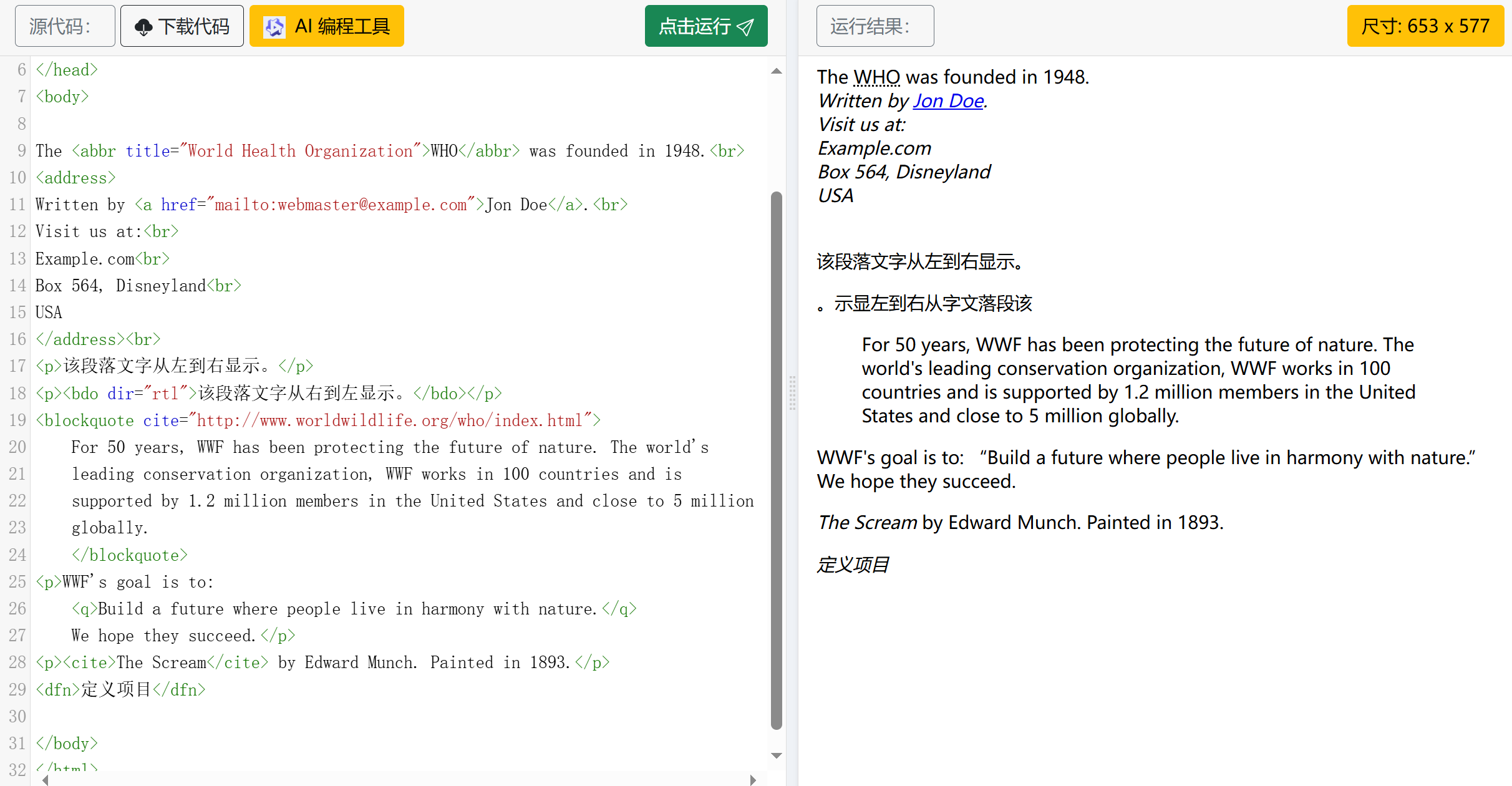Click the editor scroll up arrow
Image resolution: width=1512 pixels, height=786 pixels.
777,71
